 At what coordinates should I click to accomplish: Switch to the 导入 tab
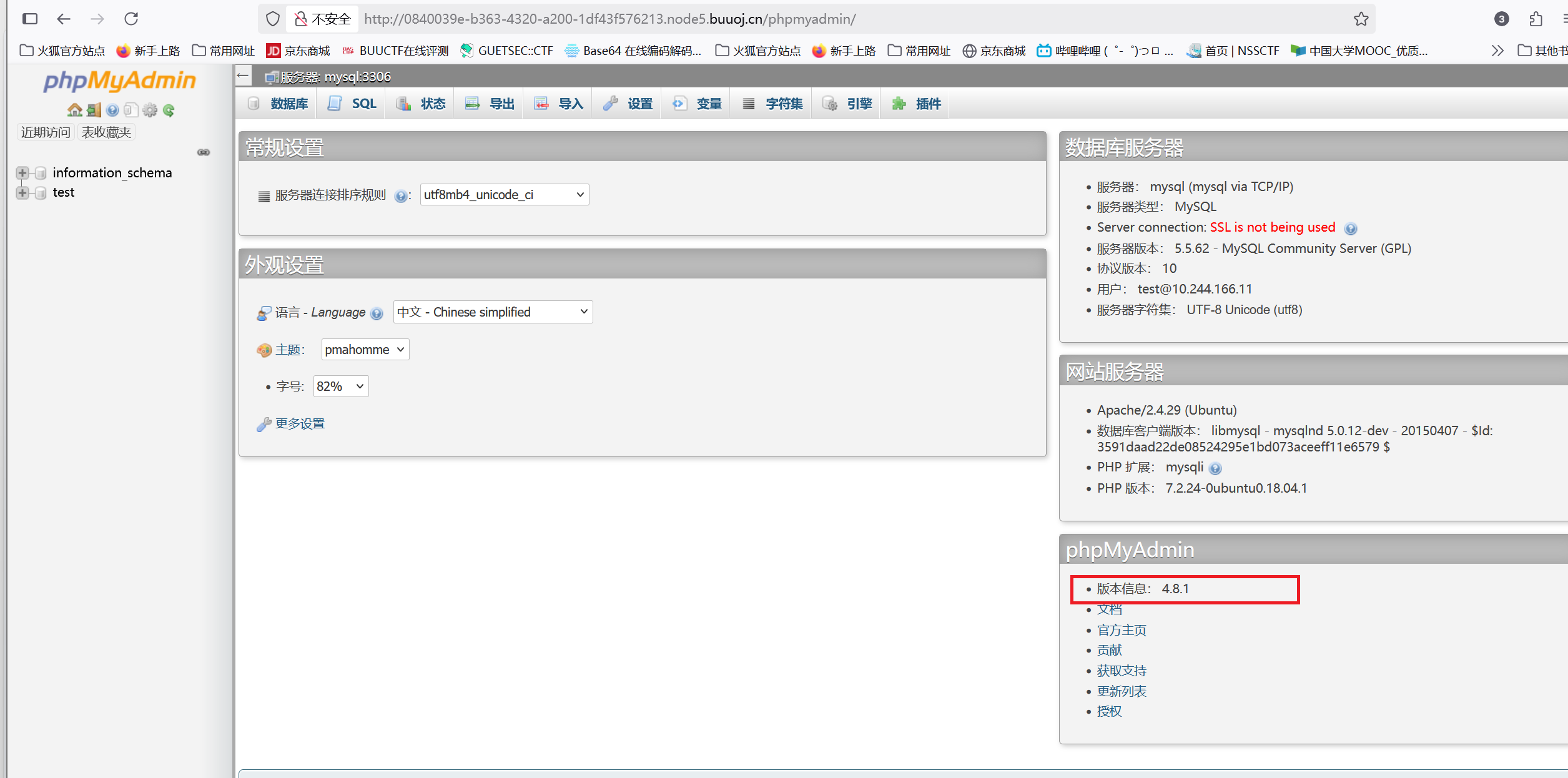click(559, 104)
